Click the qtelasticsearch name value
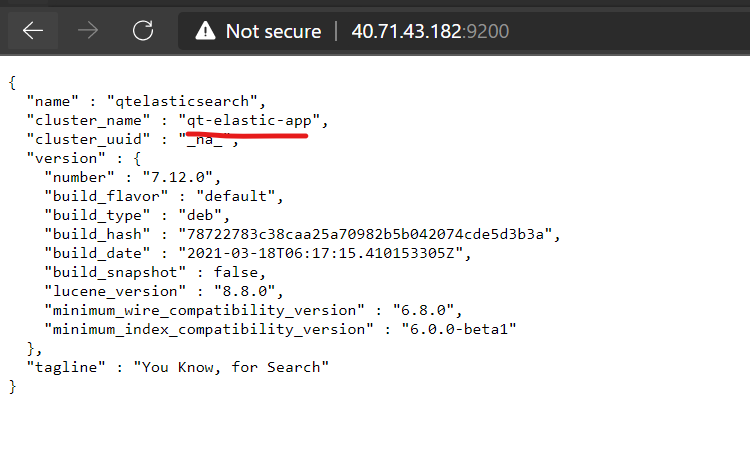 [182, 101]
